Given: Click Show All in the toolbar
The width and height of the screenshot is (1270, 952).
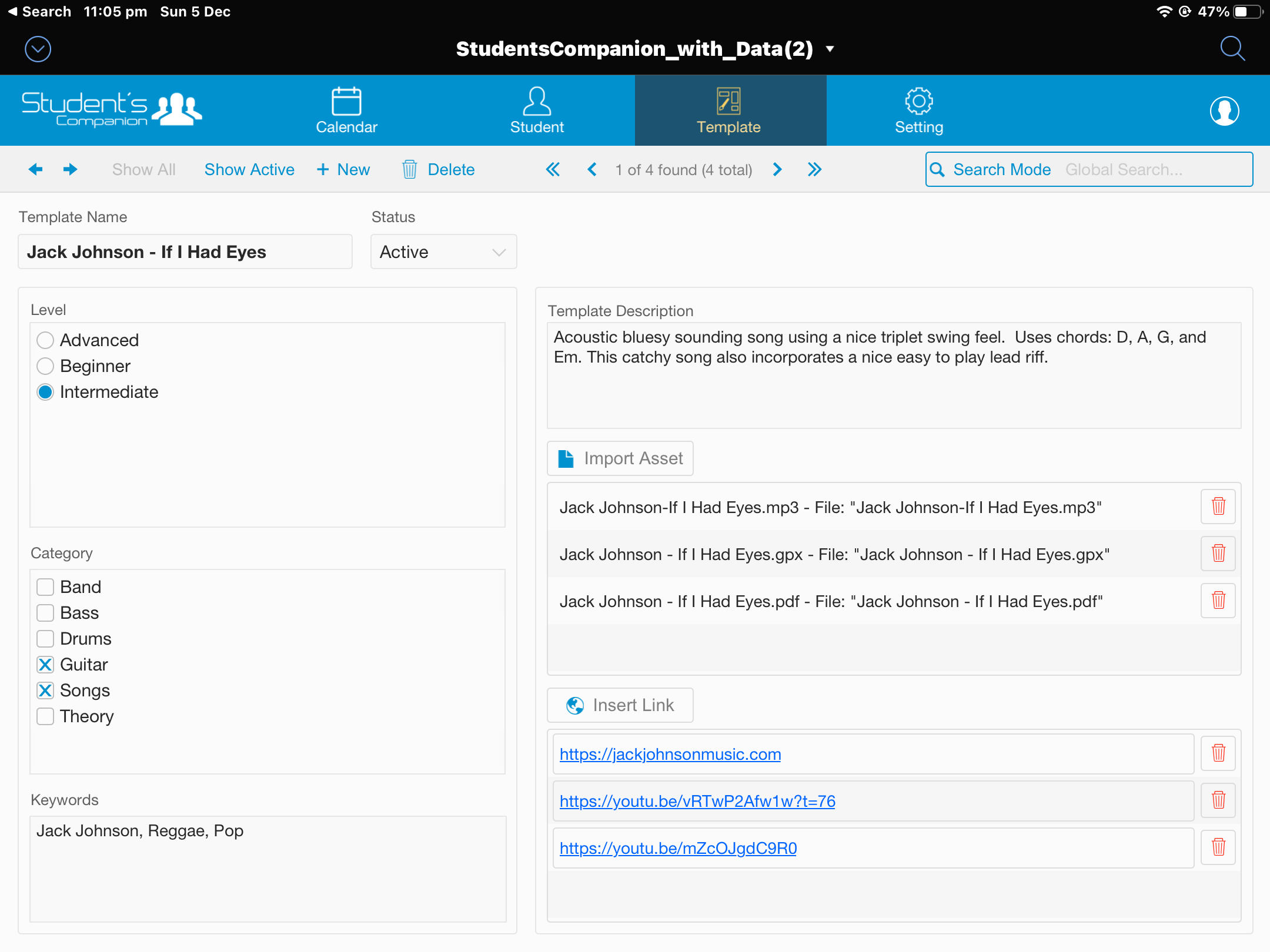Looking at the screenshot, I should click(144, 170).
